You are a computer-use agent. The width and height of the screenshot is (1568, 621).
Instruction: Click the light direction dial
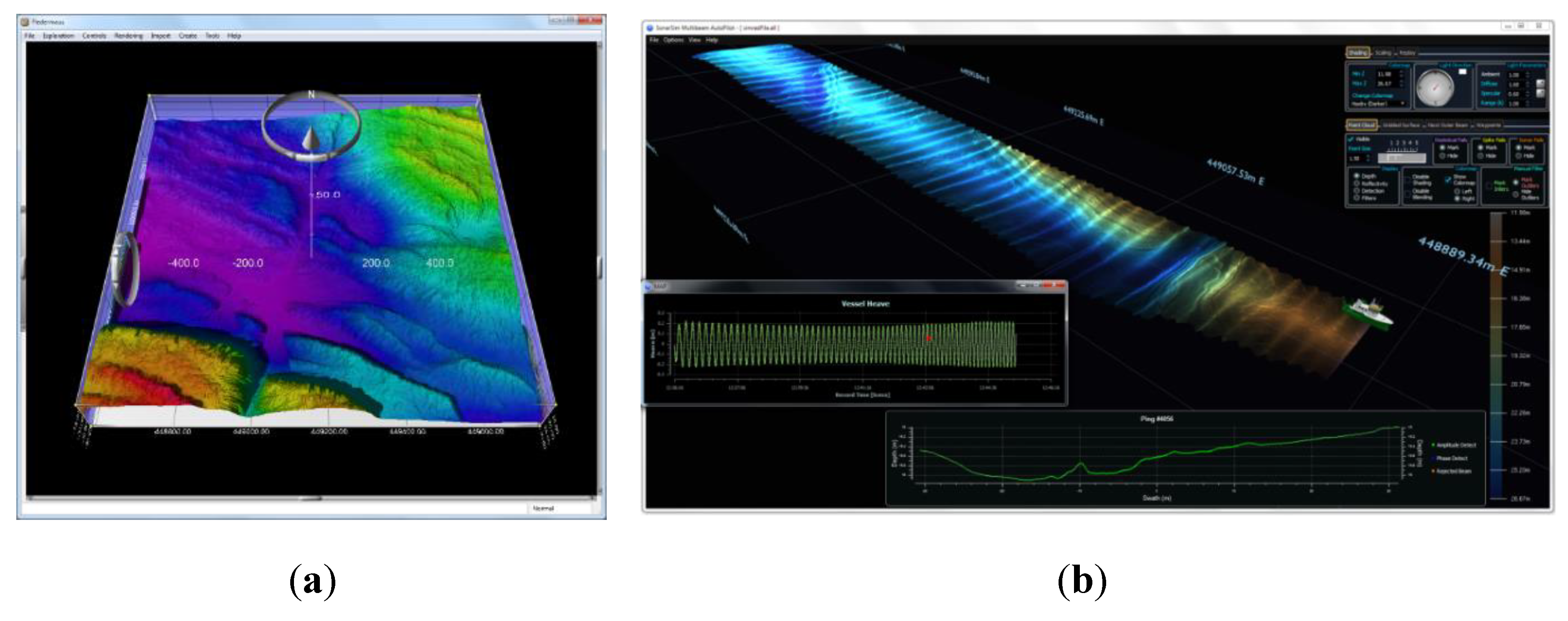point(1435,88)
